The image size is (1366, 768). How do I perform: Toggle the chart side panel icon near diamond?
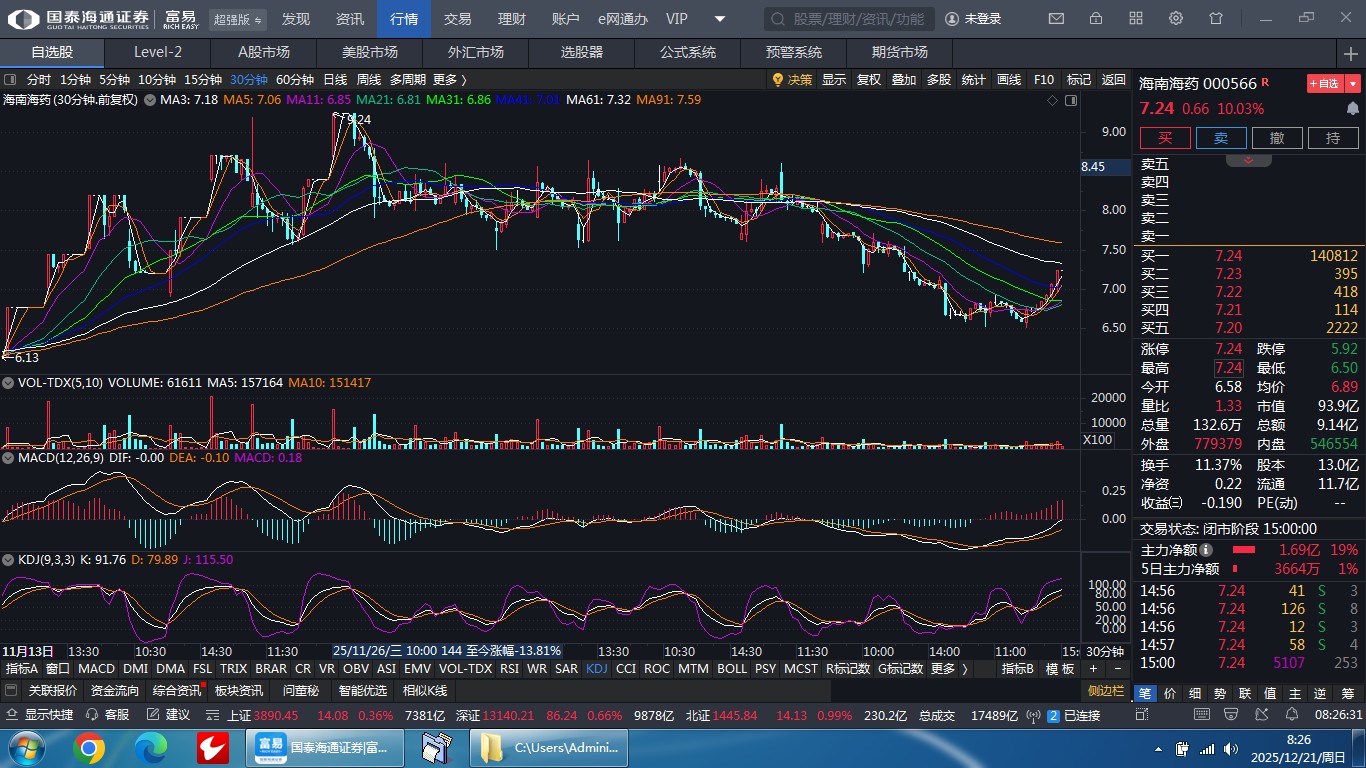(1071, 100)
